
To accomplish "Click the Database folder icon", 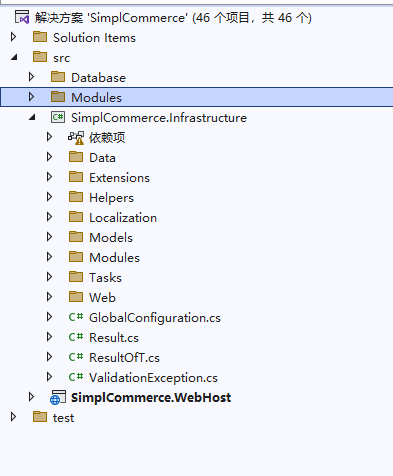I will coord(58,77).
